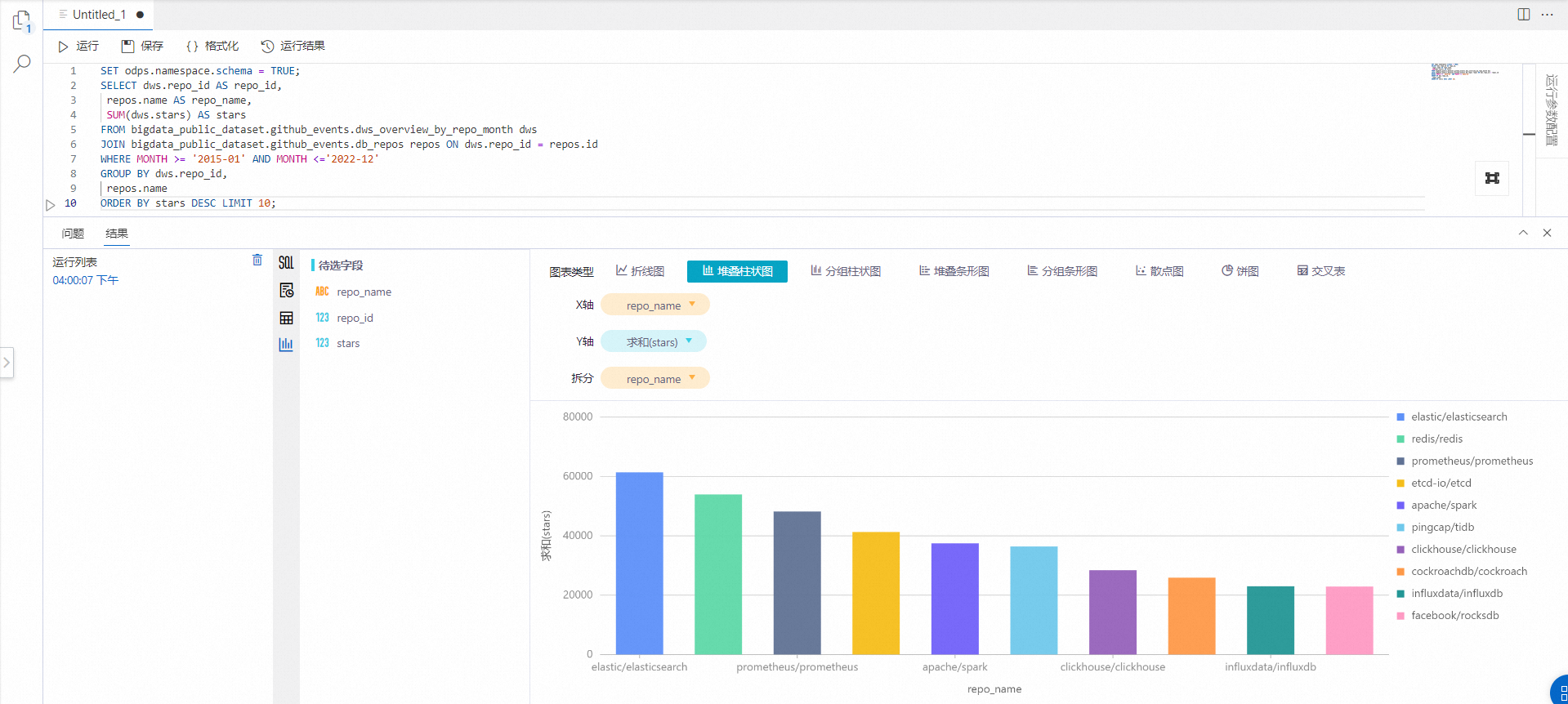The image size is (1568, 704).
Task: Run the SQL query
Action: pos(78,46)
